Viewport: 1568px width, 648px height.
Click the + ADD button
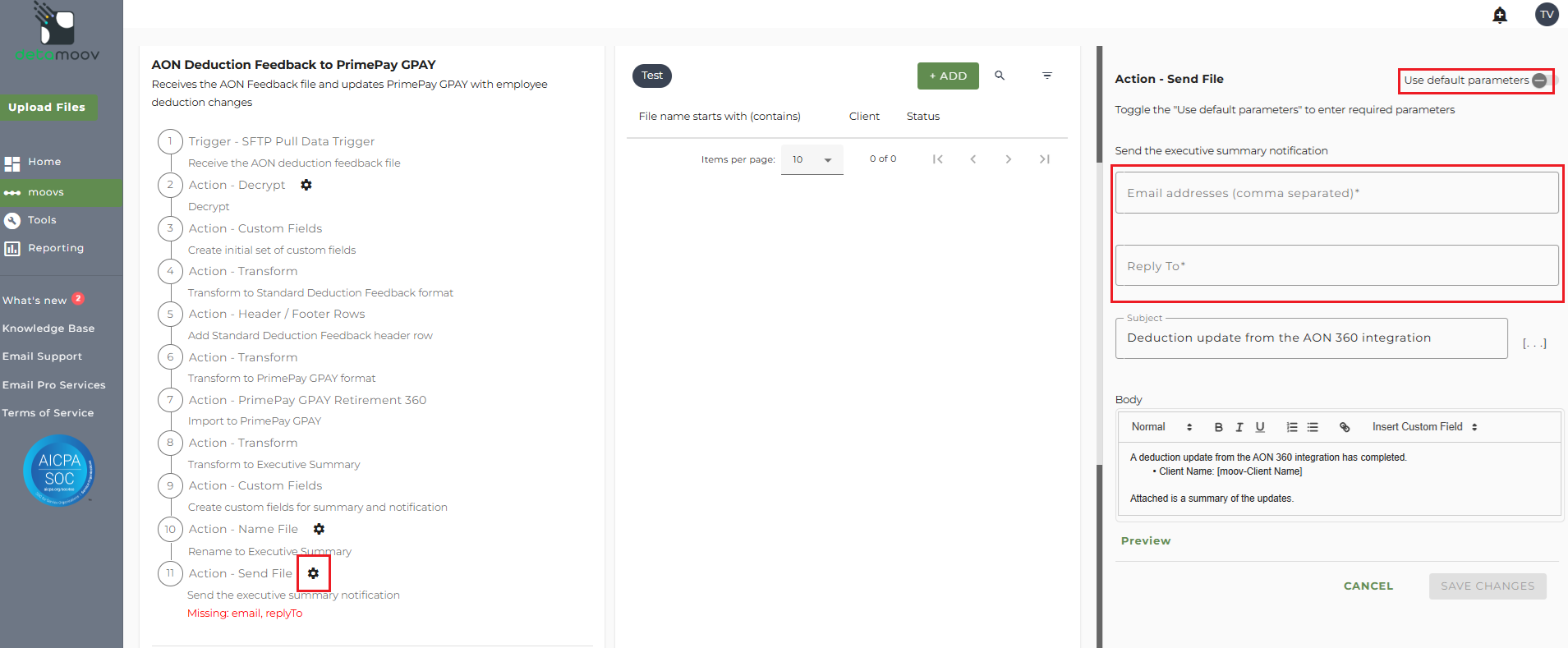[948, 76]
